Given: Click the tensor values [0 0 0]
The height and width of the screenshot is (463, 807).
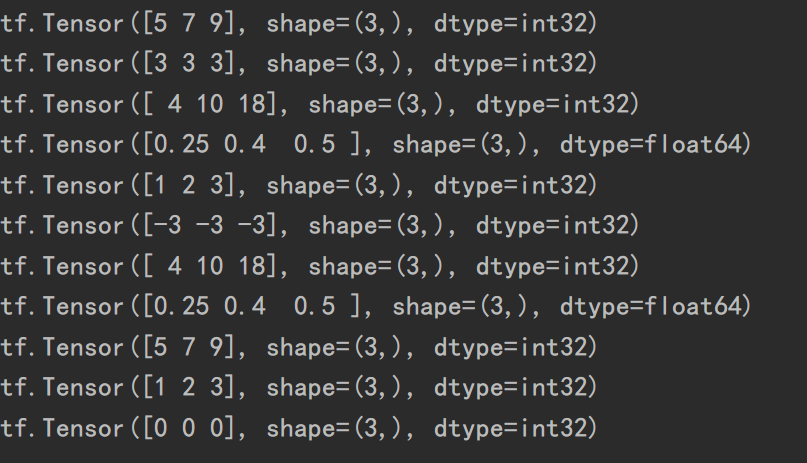Looking at the screenshot, I should click(189, 429).
